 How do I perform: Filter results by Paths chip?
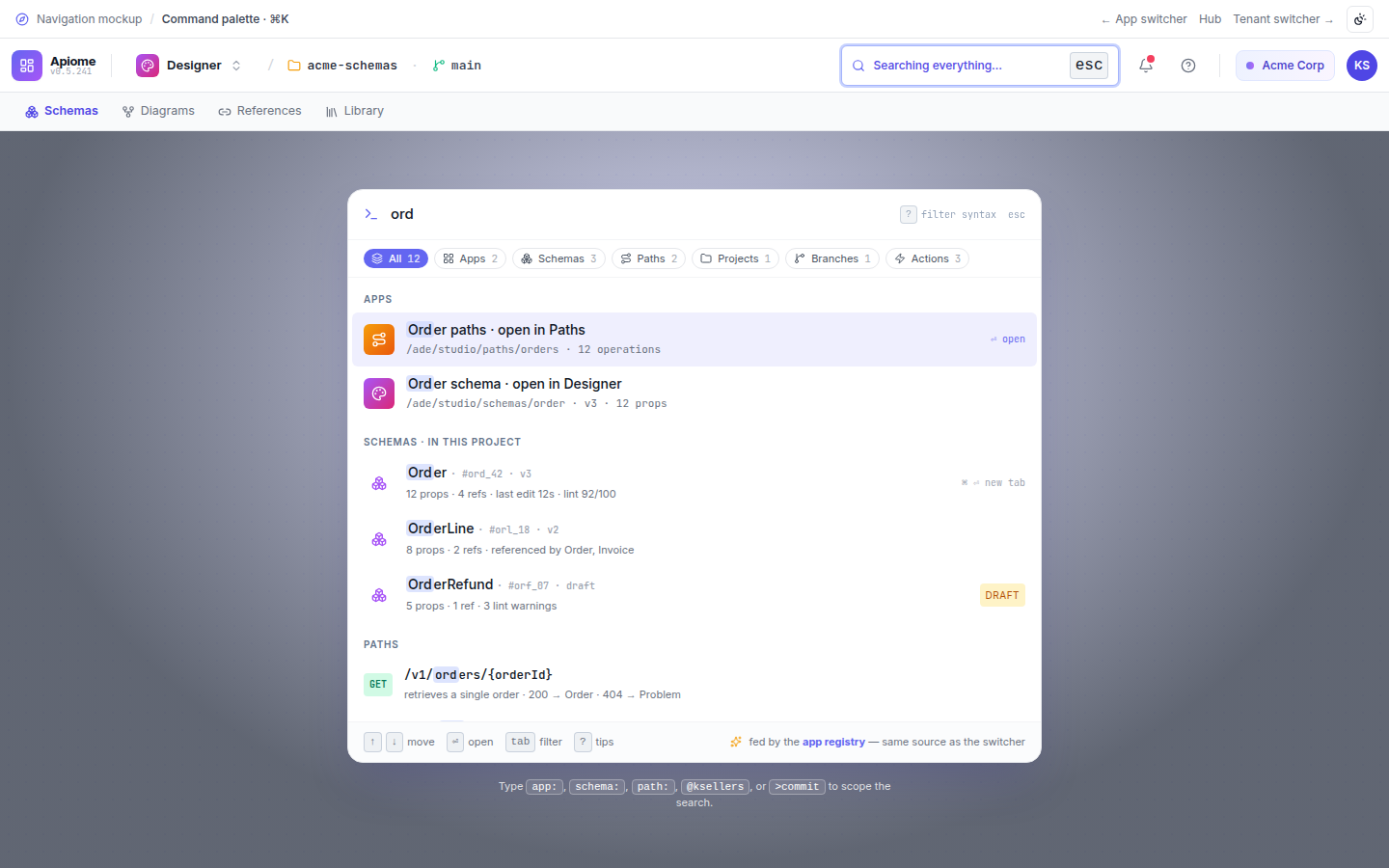648,258
